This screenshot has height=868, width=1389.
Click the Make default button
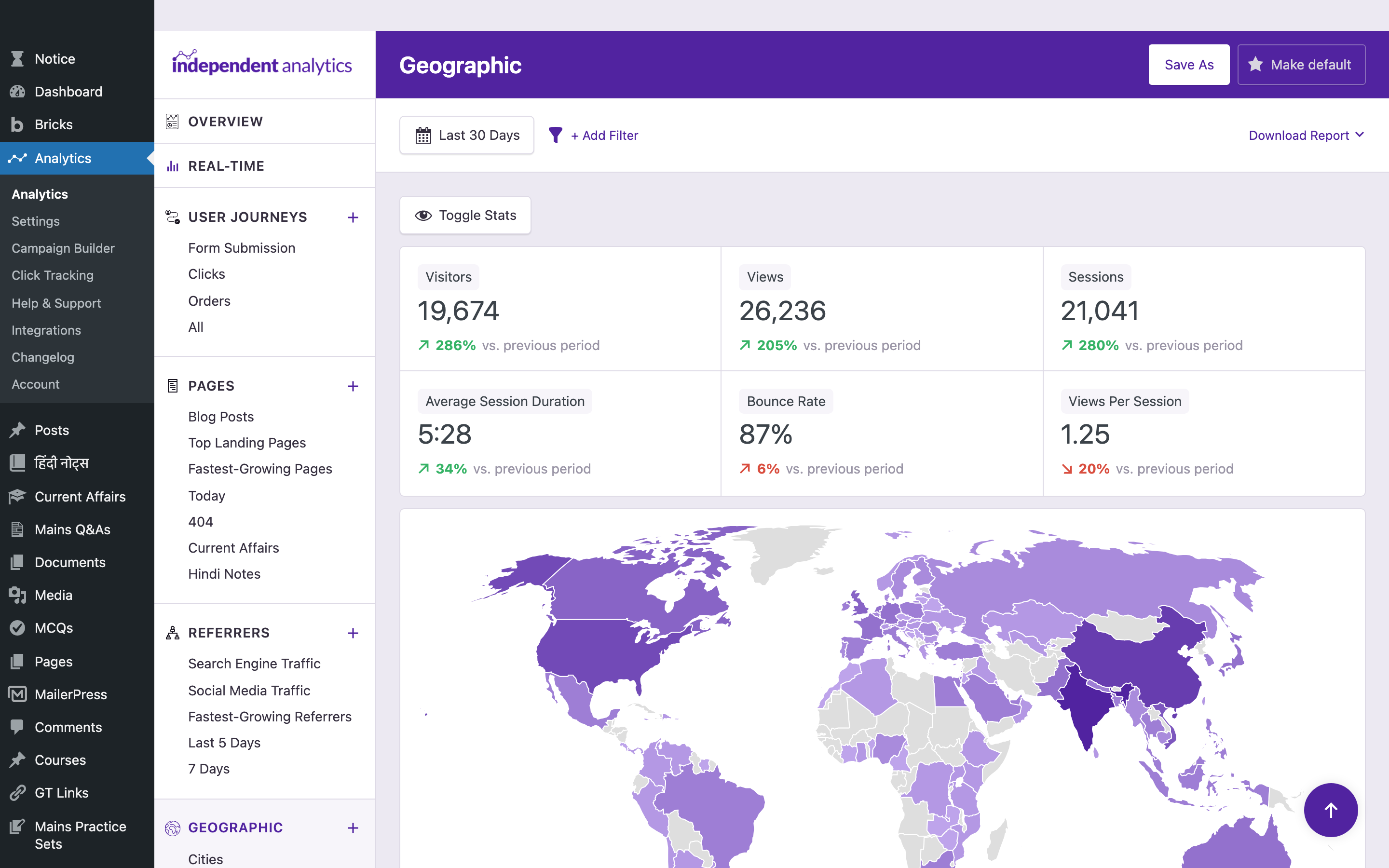click(x=1301, y=64)
